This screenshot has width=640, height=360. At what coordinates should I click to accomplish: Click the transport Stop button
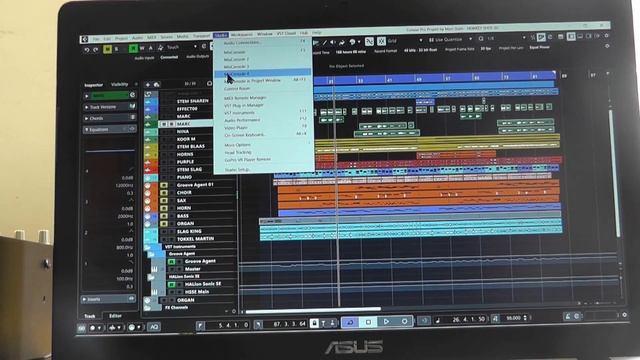pos(368,322)
